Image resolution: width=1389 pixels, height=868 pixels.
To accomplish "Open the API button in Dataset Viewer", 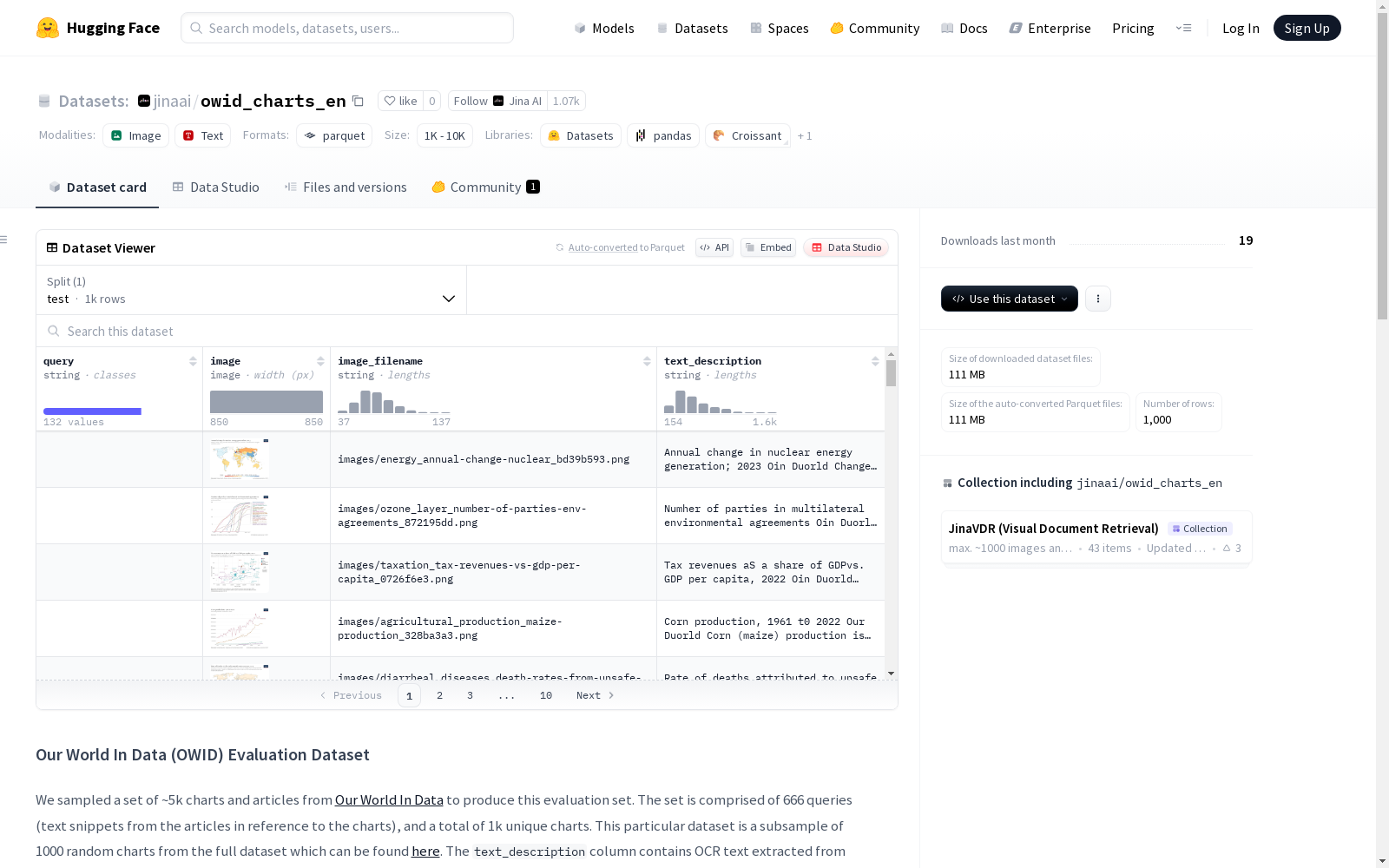I will (714, 247).
